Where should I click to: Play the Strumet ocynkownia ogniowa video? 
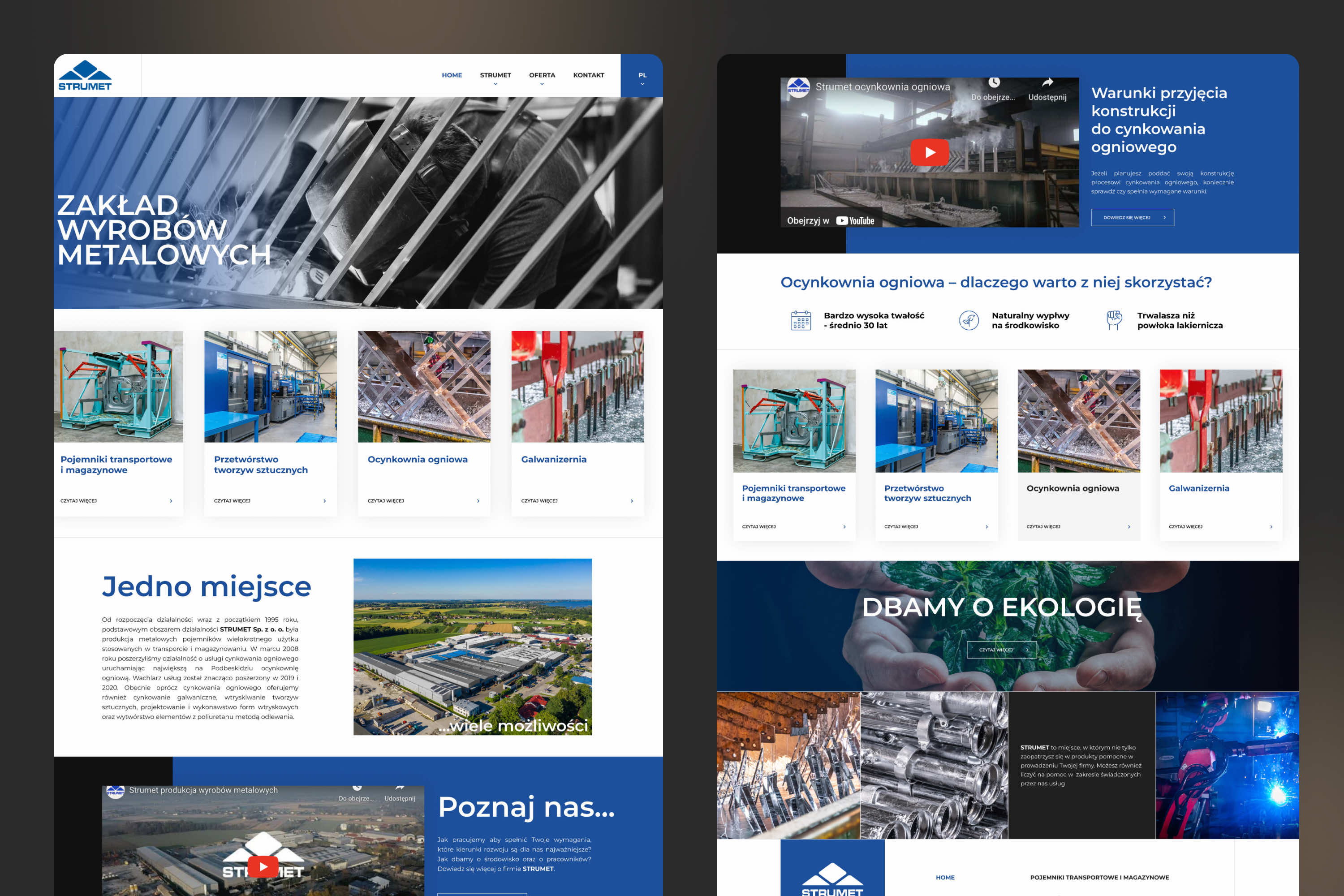(929, 153)
